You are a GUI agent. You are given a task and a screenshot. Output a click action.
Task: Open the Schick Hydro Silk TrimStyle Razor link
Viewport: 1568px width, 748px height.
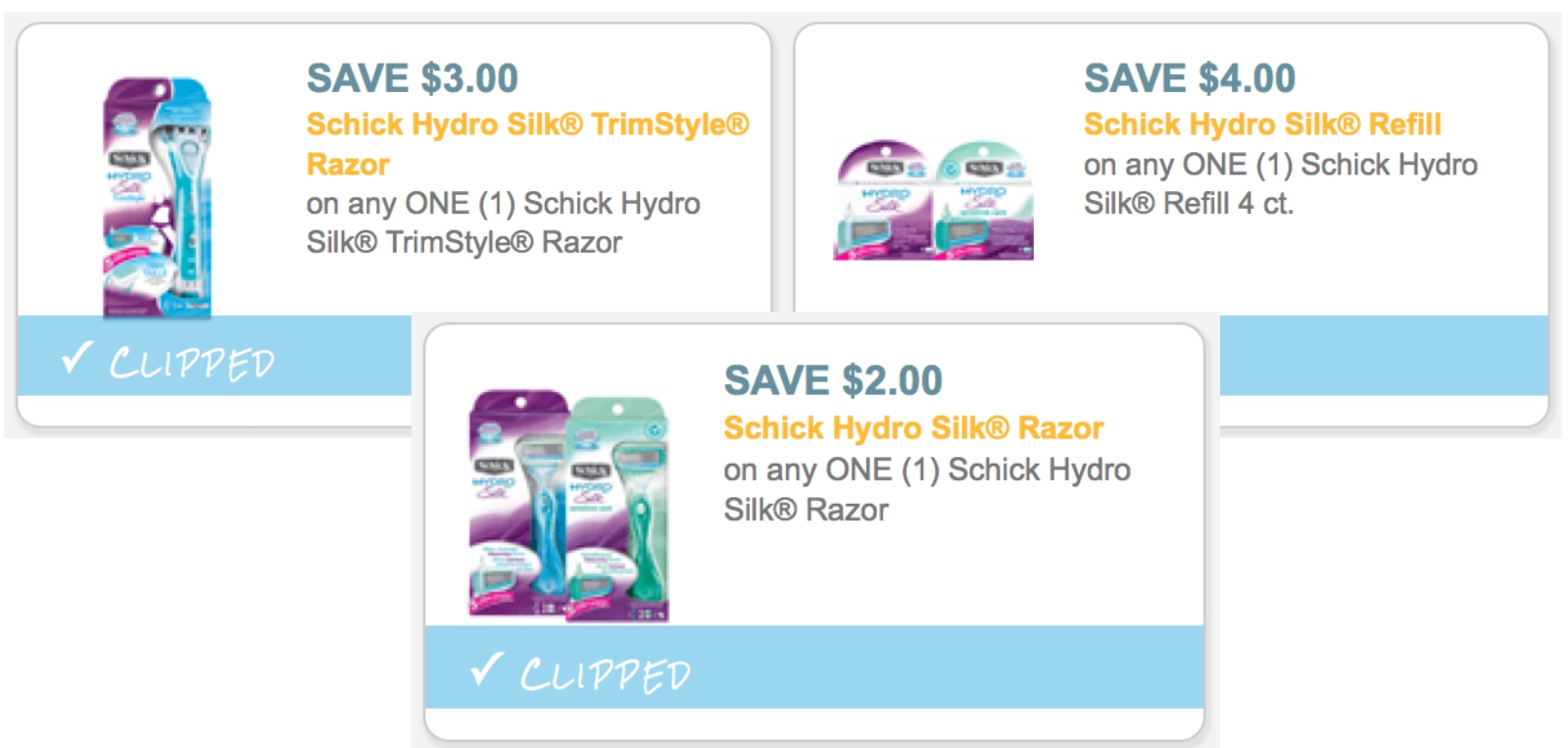tap(527, 125)
